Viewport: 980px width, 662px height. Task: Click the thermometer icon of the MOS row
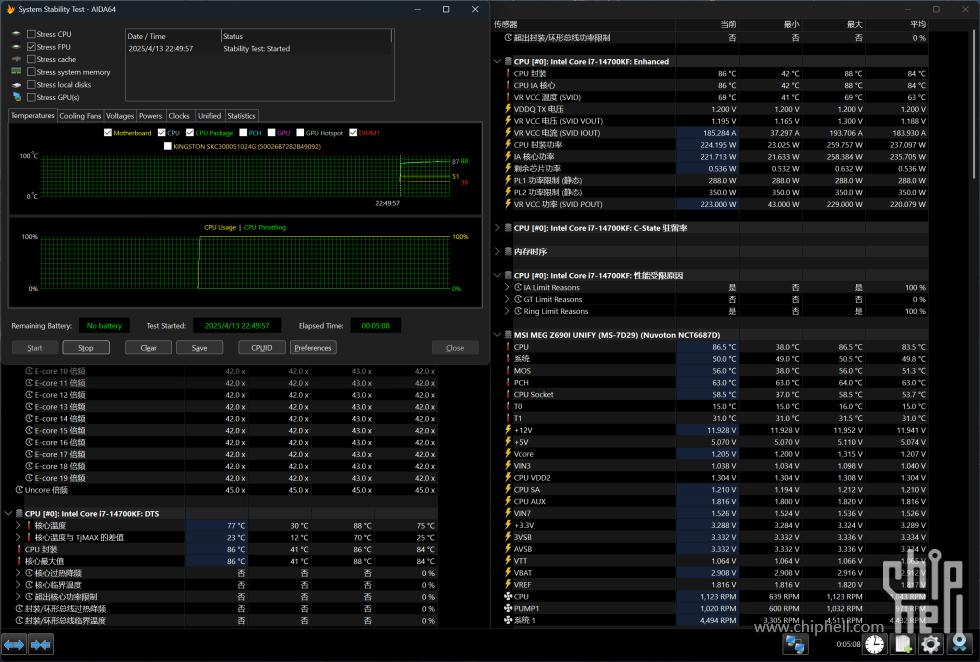click(x=508, y=371)
